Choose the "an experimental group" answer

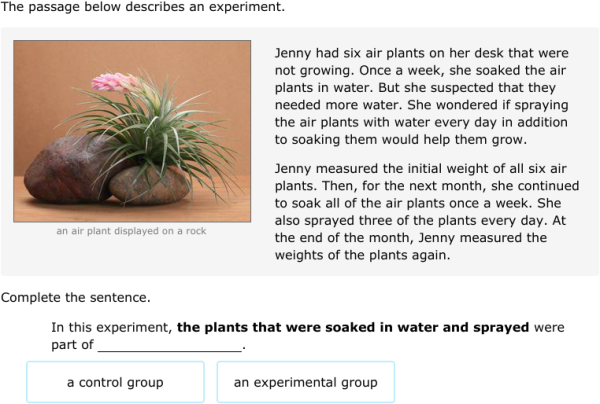305,382
